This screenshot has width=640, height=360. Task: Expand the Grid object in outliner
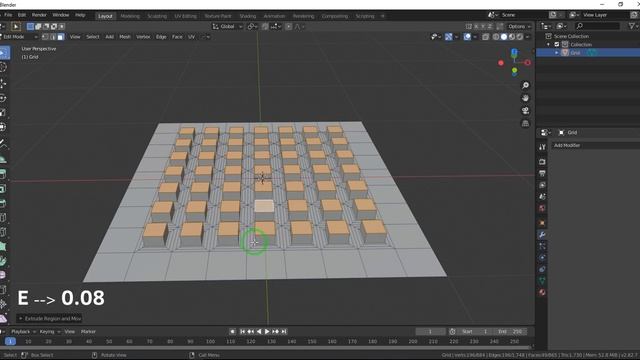pos(556,53)
